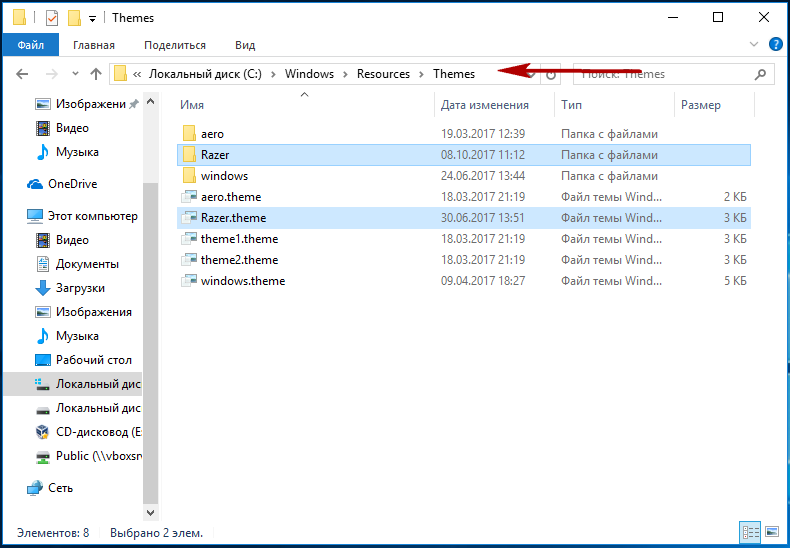Click the Back navigation arrow

[x=22, y=74]
